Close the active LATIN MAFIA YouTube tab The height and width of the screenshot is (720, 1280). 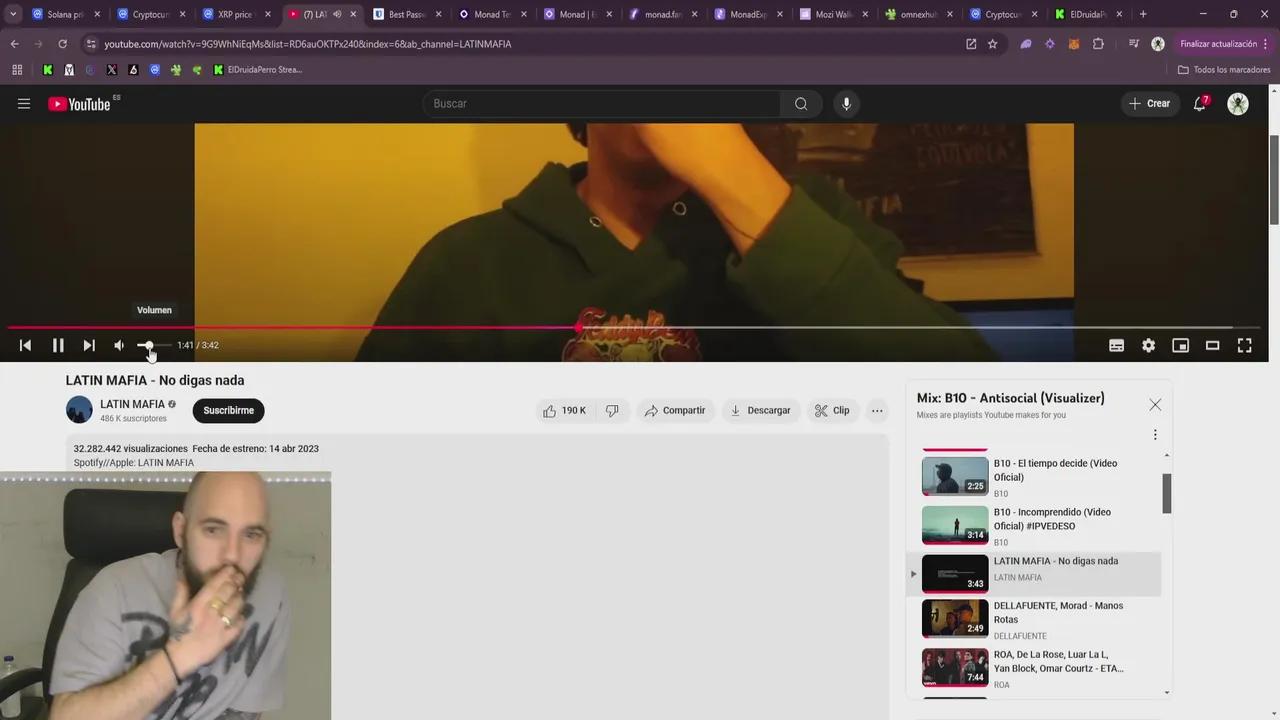(x=353, y=14)
